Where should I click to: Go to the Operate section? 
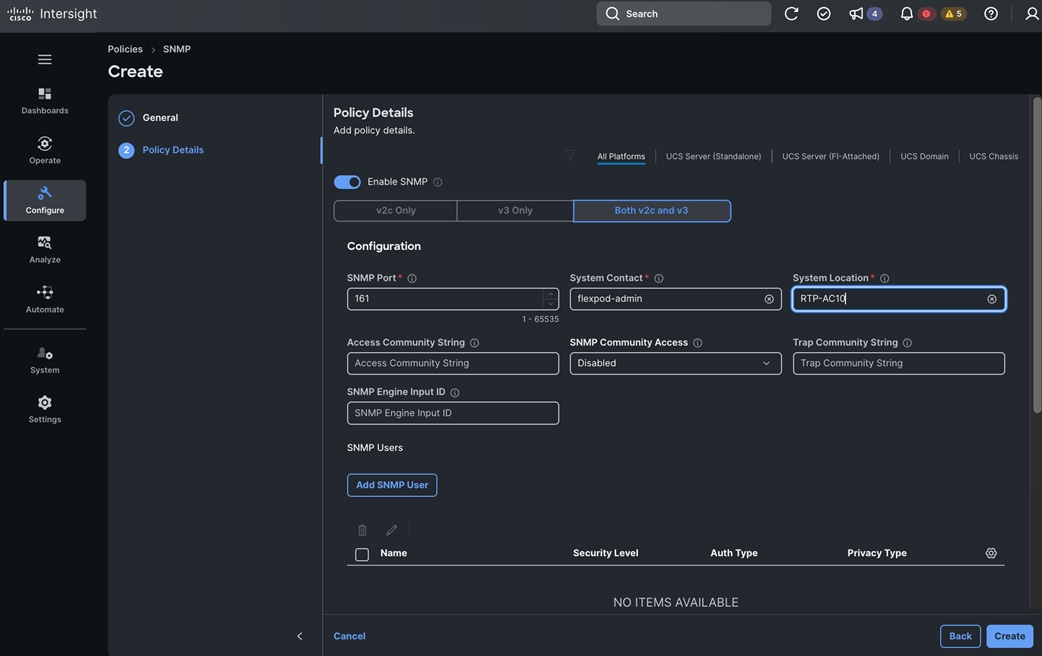click(x=45, y=150)
